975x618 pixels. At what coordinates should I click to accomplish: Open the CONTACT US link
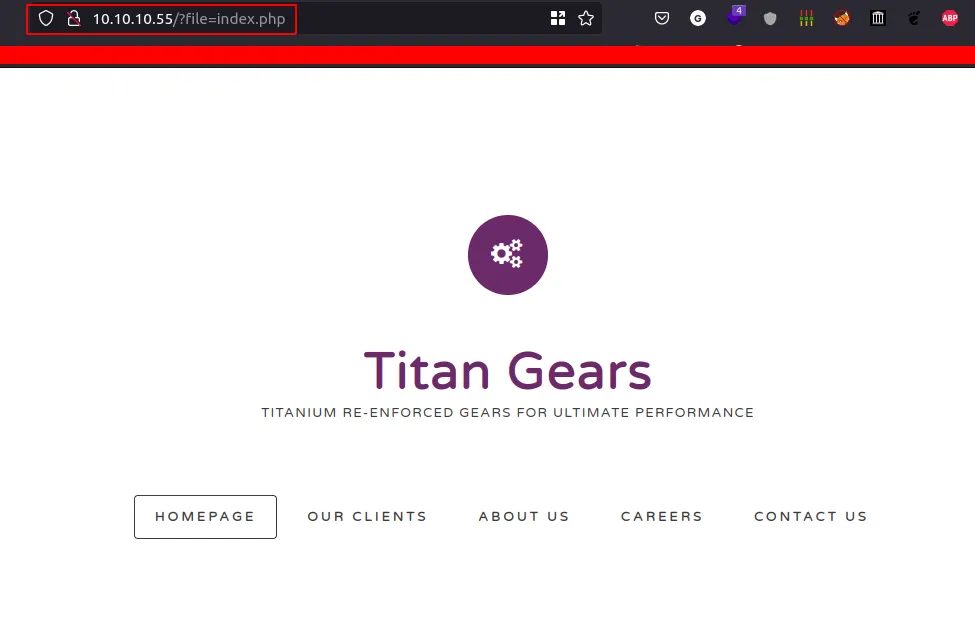tap(810, 516)
